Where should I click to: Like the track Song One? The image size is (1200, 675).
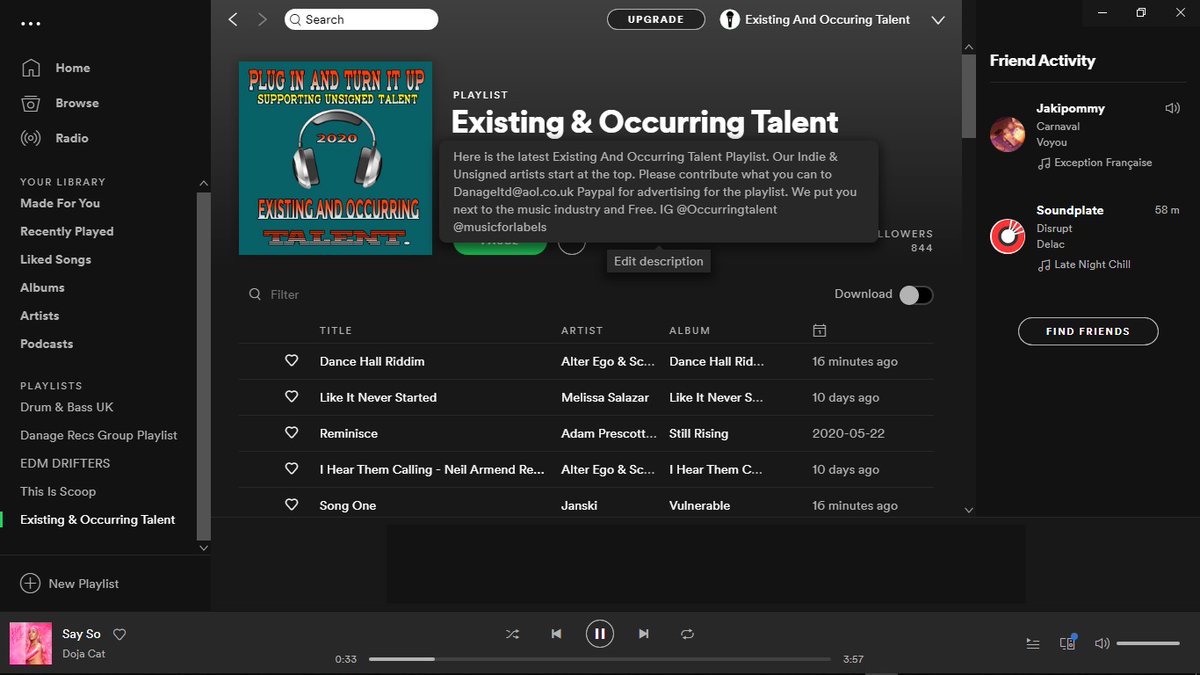point(292,505)
